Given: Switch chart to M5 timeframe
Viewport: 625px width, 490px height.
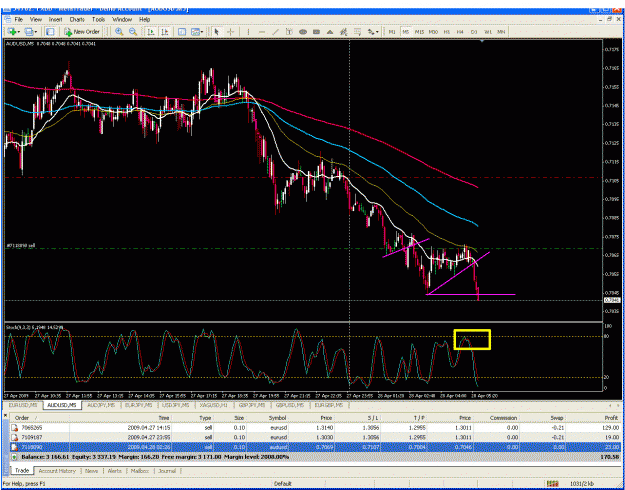Looking at the screenshot, I should coord(405,31).
